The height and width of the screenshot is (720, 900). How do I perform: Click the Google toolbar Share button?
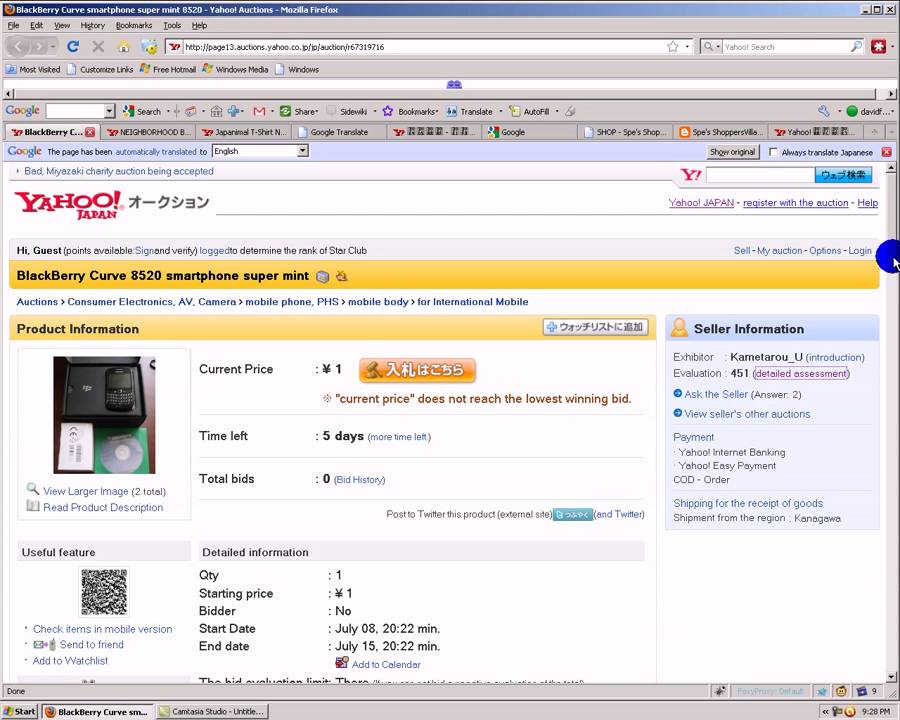tap(298, 111)
